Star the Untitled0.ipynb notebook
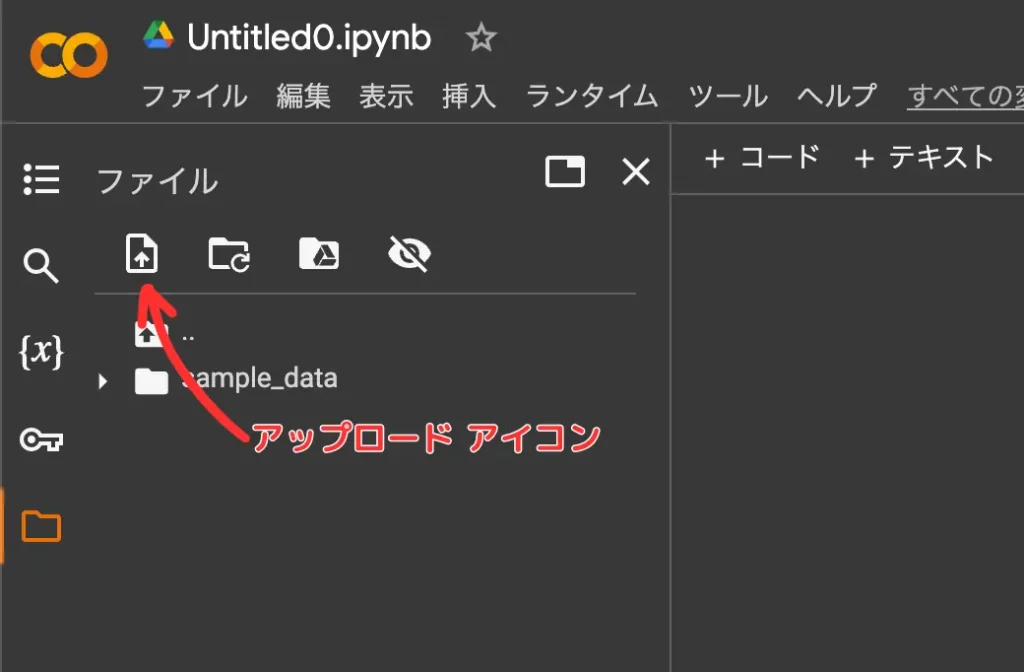The height and width of the screenshot is (672, 1024). (481, 37)
